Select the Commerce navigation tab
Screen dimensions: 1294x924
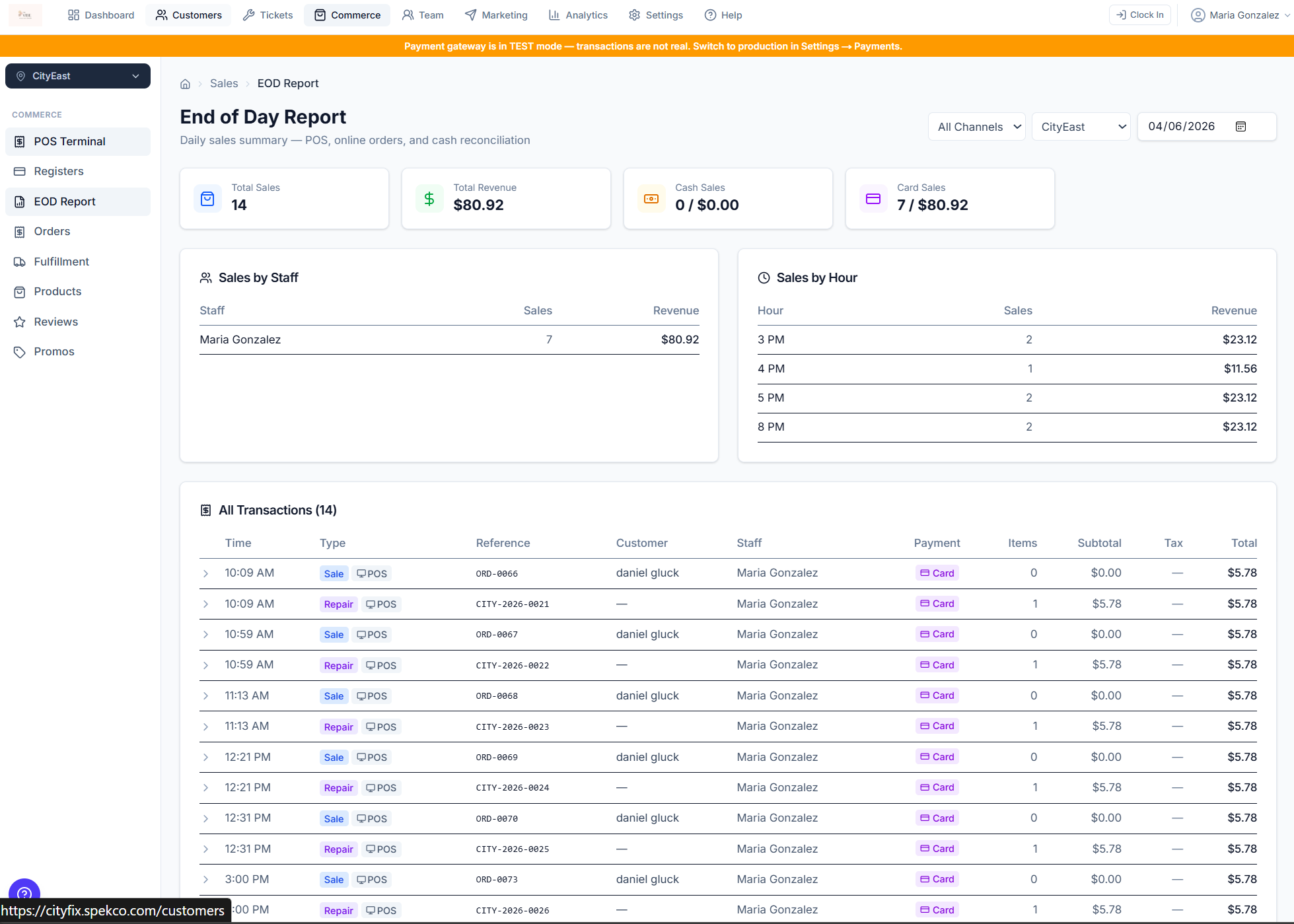tap(347, 15)
